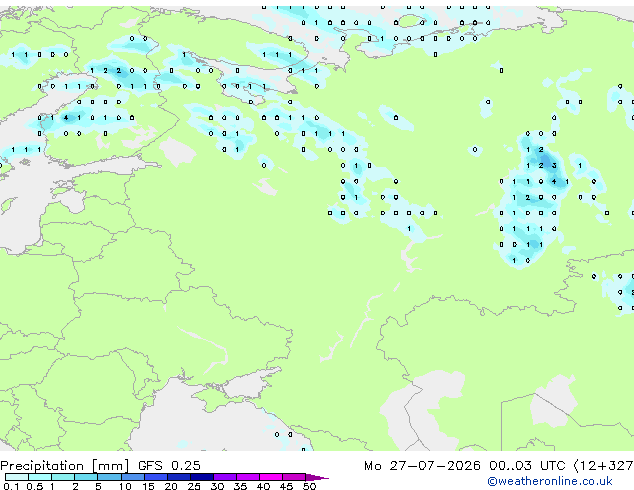Viewport: 634px width, 490px height.
Task: Click the '00..03 UTC' time label
Action: 527,466
